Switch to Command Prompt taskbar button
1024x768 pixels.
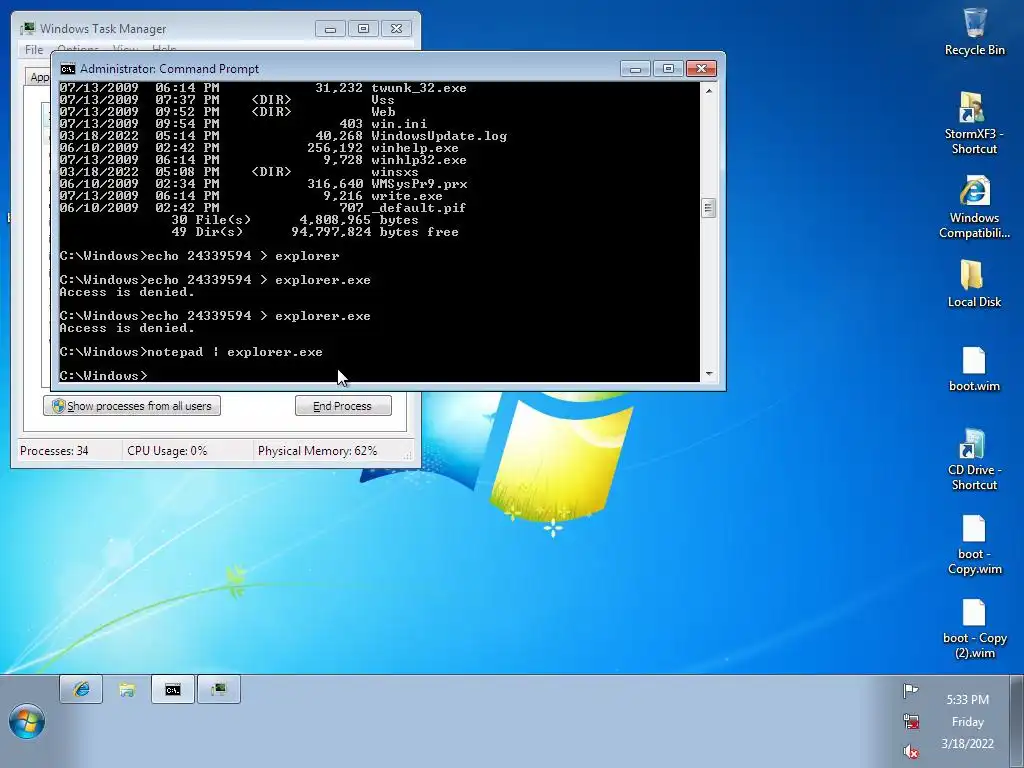point(172,689)
